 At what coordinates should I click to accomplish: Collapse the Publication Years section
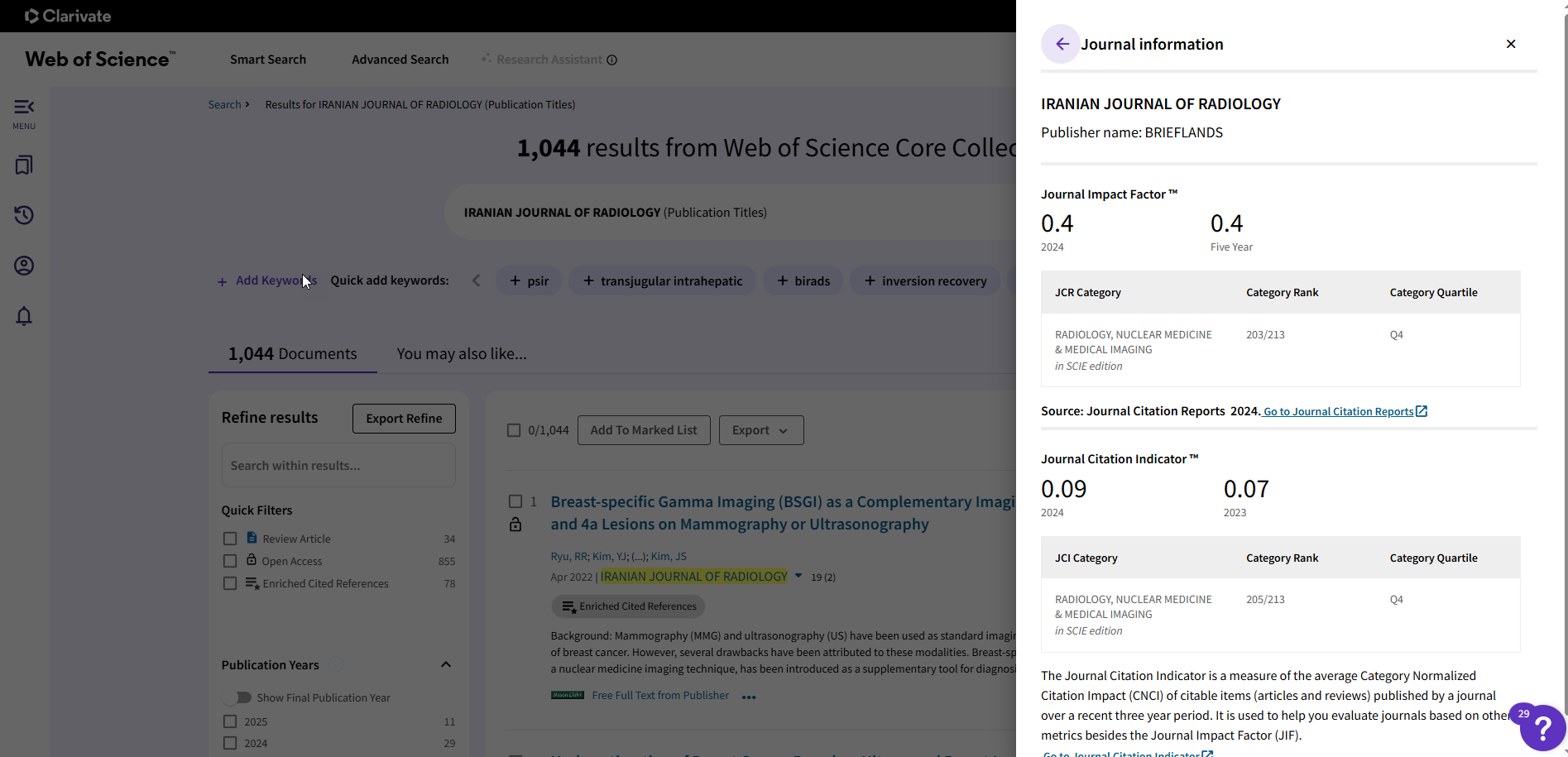[x=446, y=665]
